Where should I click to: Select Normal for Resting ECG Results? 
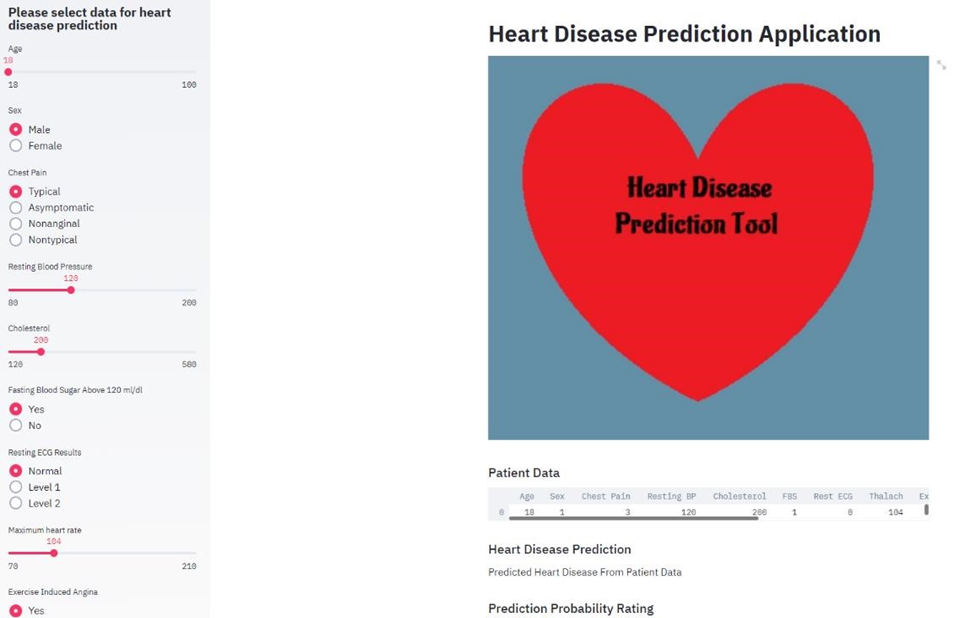(x=16, y=470)
